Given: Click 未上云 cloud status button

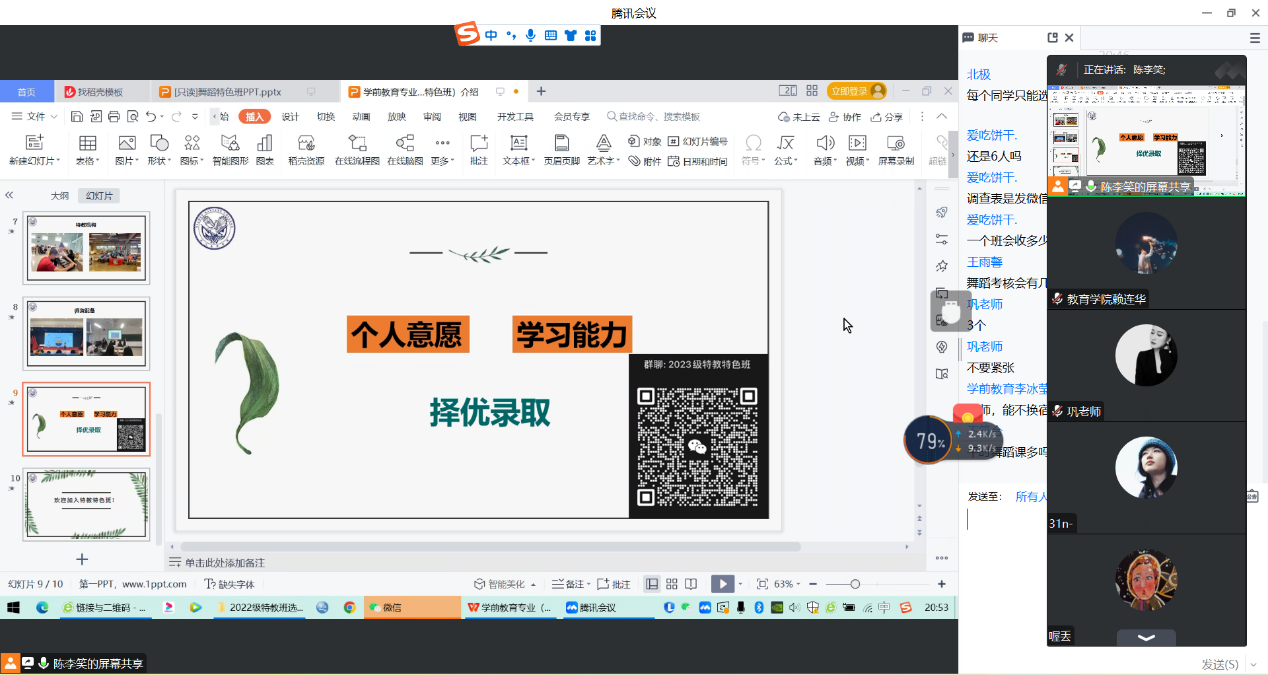Looking at the screenshot, I should (x=800, y=117).
